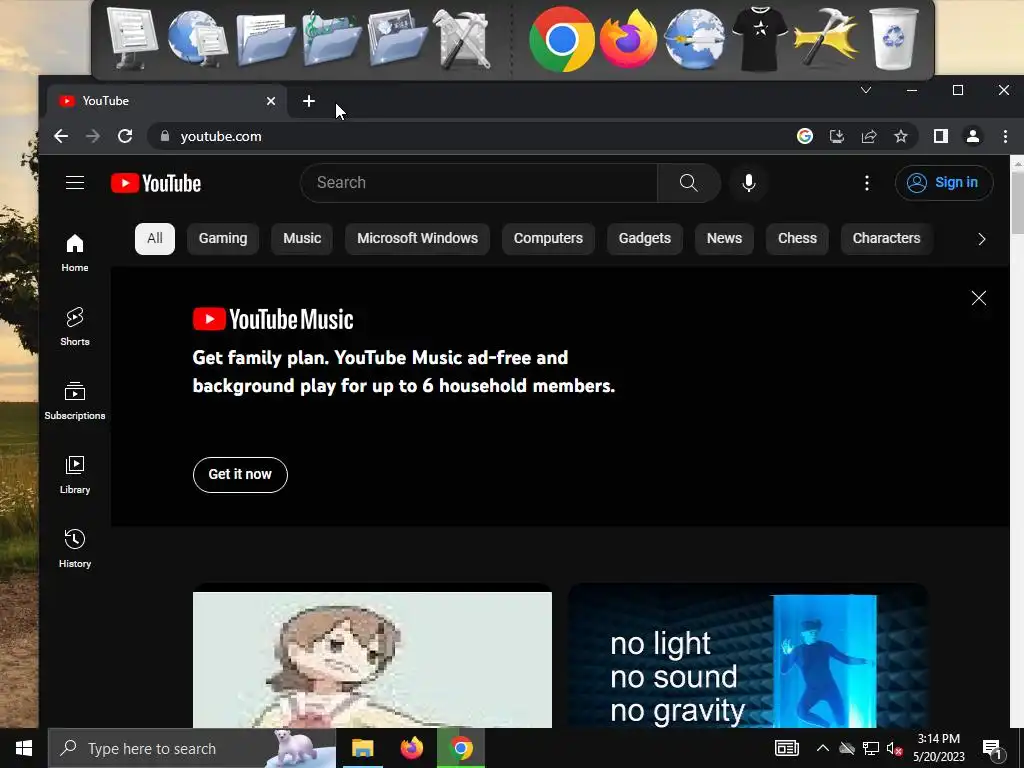Select the Gaming filter chip
The width and height of the screenshot is (1024, 768).
coord(223,238)
